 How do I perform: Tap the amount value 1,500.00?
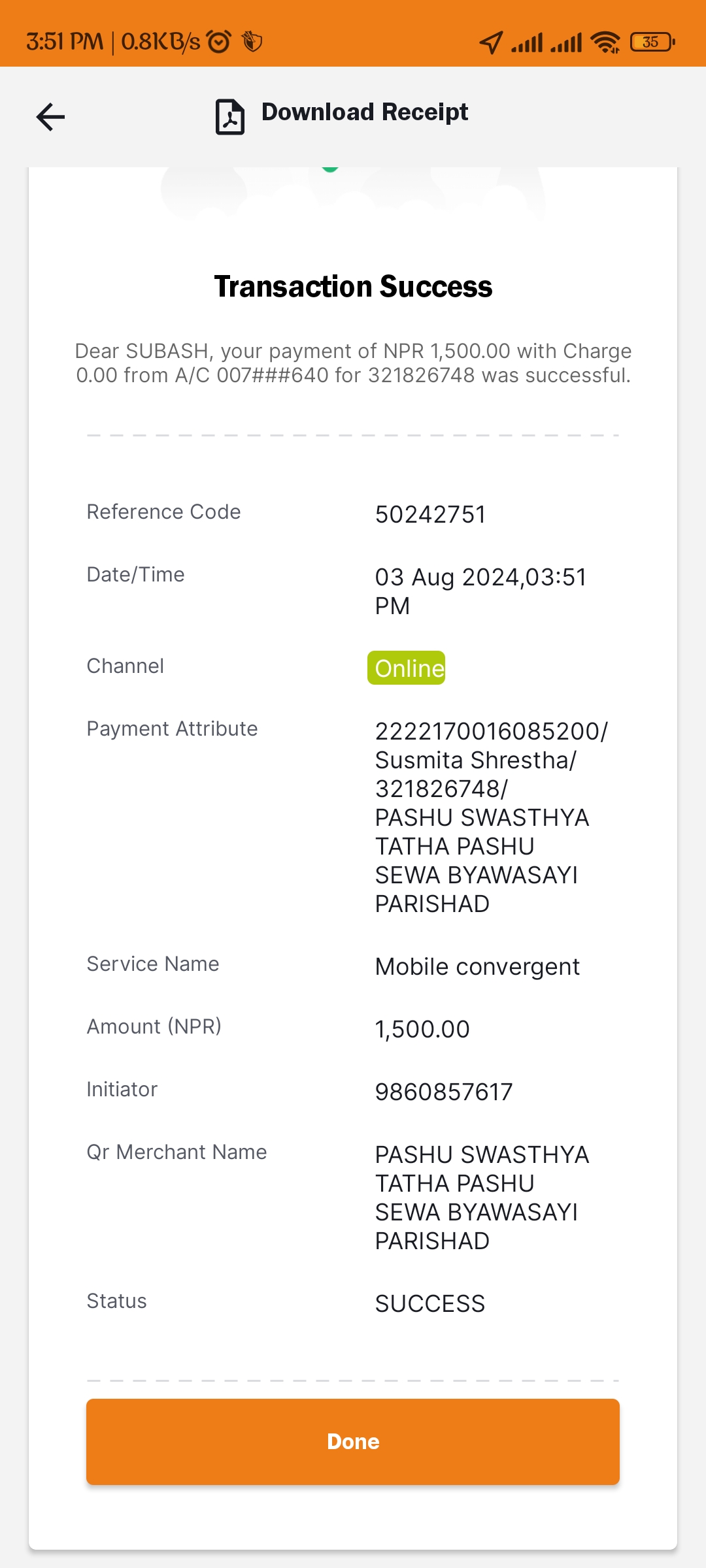tap(422, 1029)
